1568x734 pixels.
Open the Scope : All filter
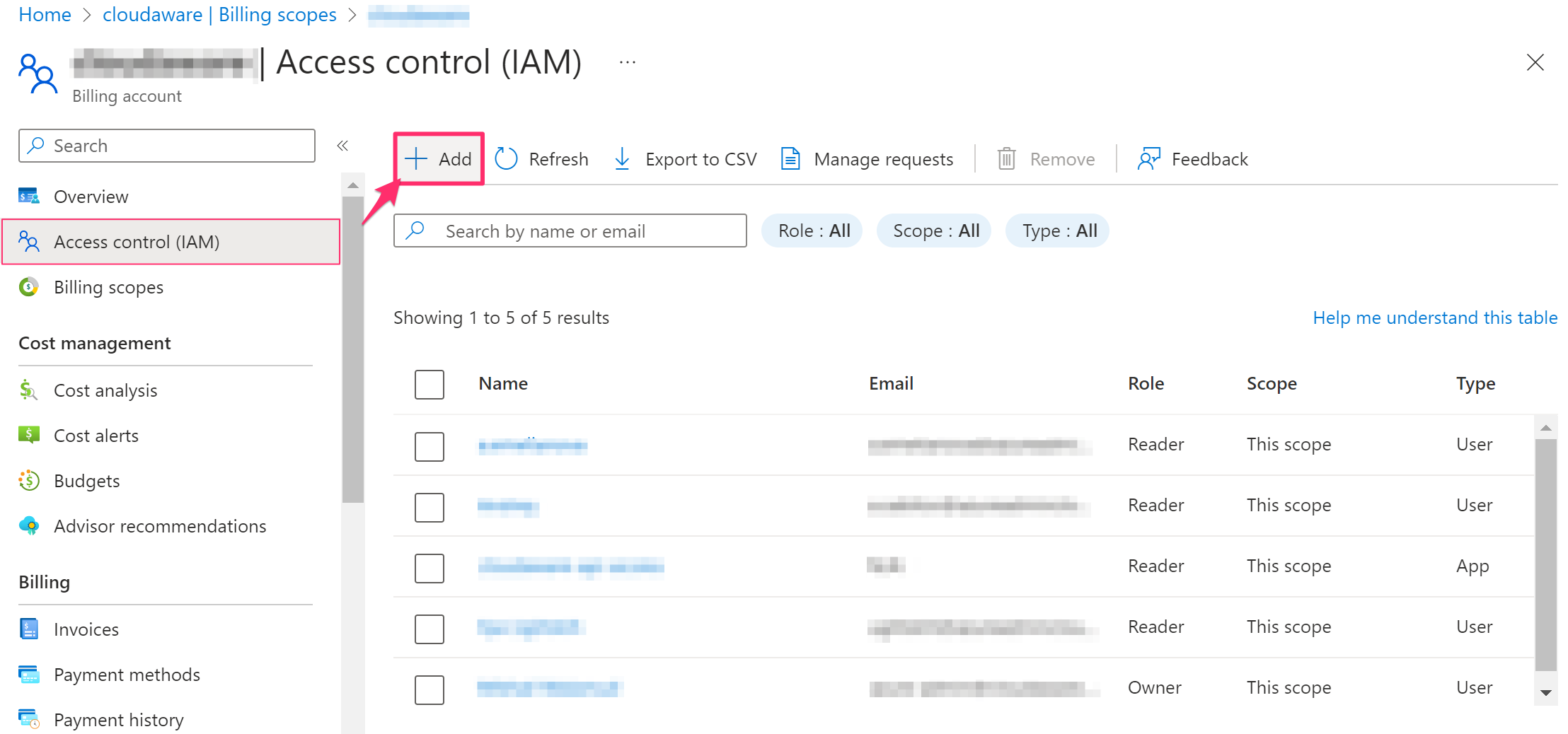click(x=934, y=231)
